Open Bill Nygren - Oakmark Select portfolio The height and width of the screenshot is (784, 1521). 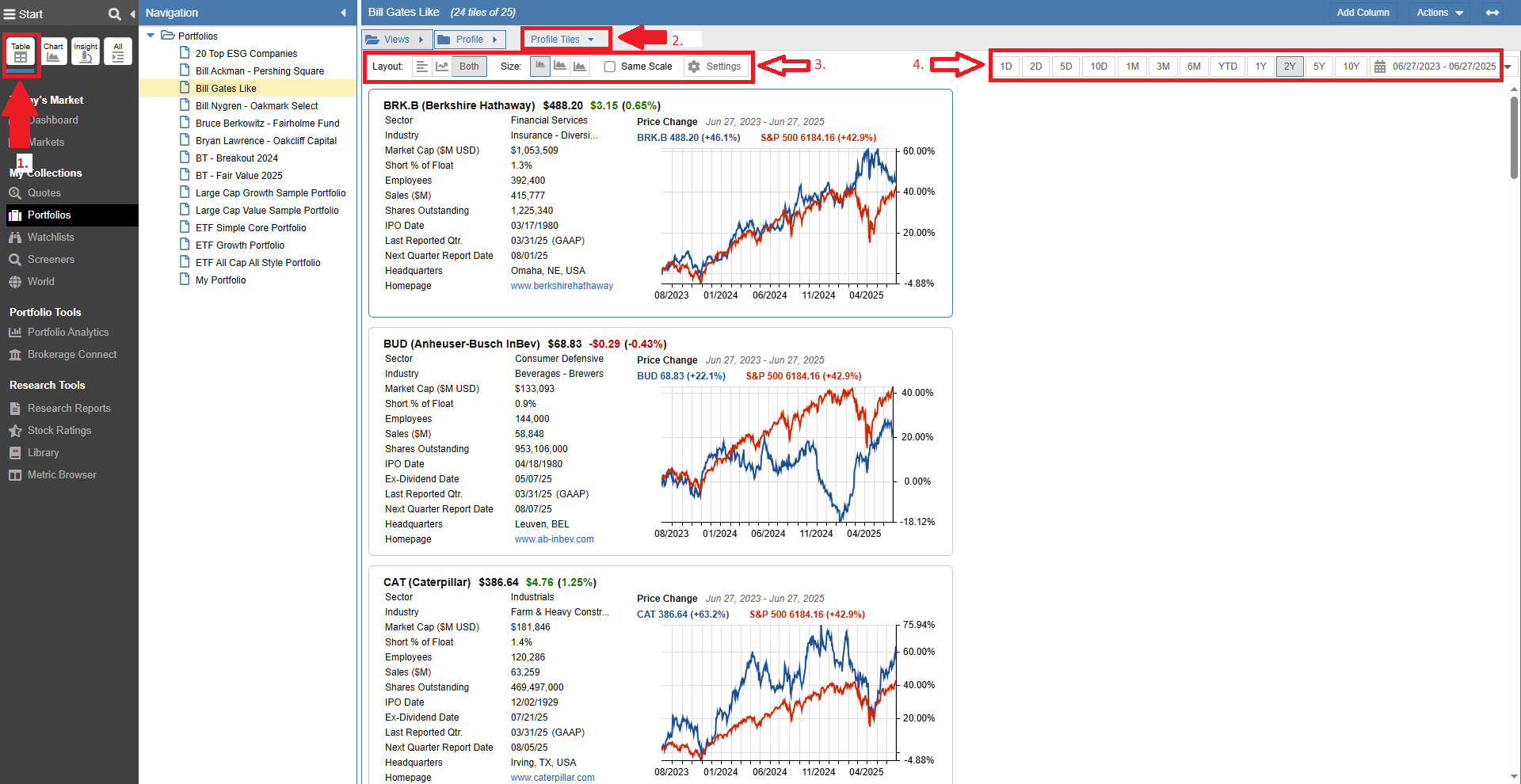257,106
